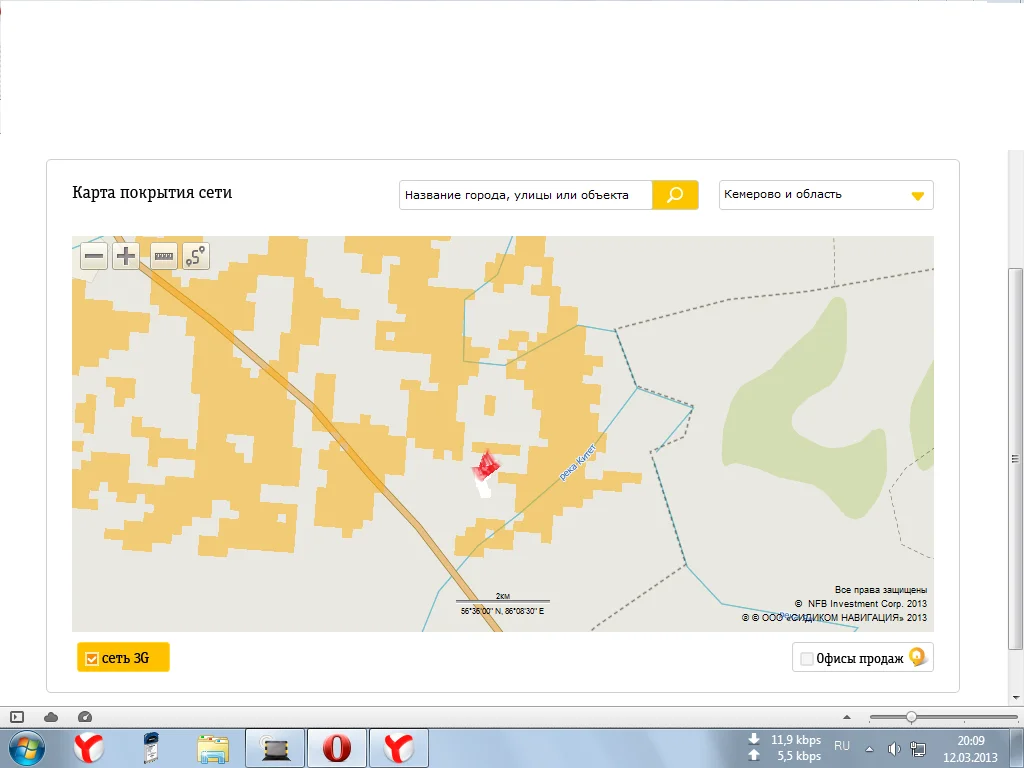Click the Карта покрытия сети heading

[152, 193]
